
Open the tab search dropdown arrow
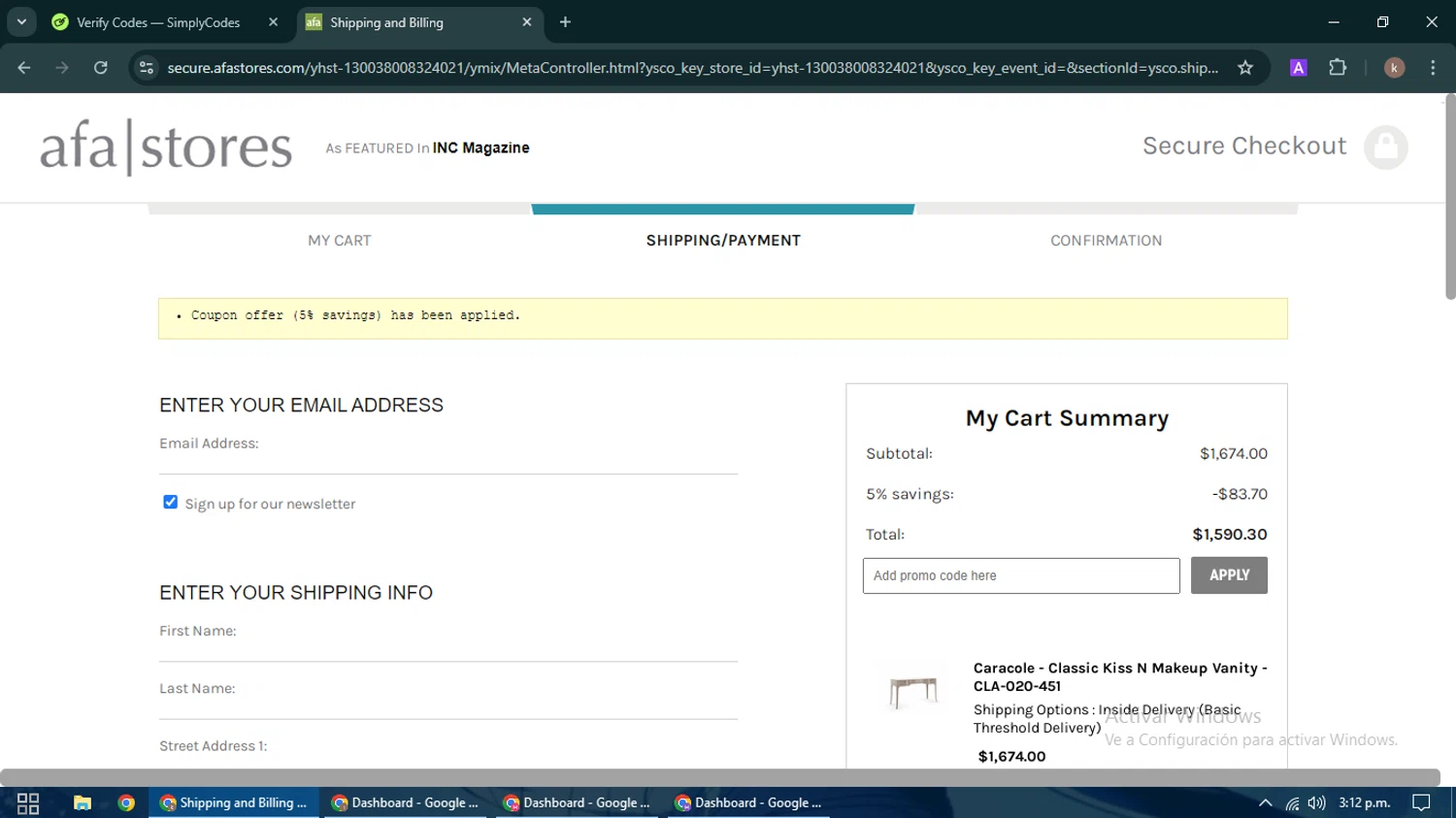(21, 21)
